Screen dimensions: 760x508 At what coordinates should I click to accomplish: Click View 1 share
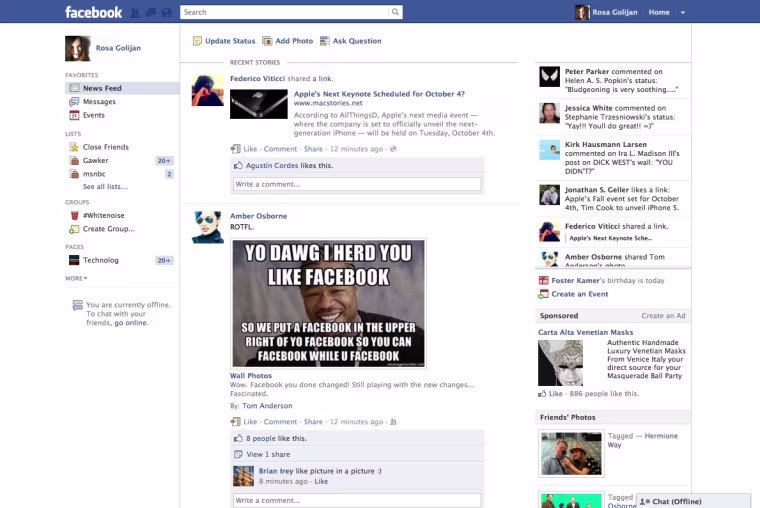268,455
